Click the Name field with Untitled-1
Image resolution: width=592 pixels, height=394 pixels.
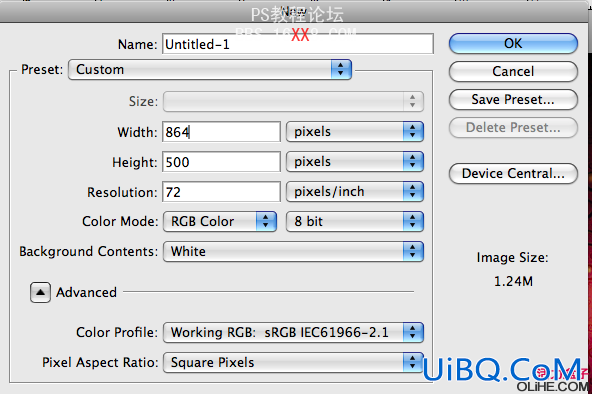pos(298,44)
